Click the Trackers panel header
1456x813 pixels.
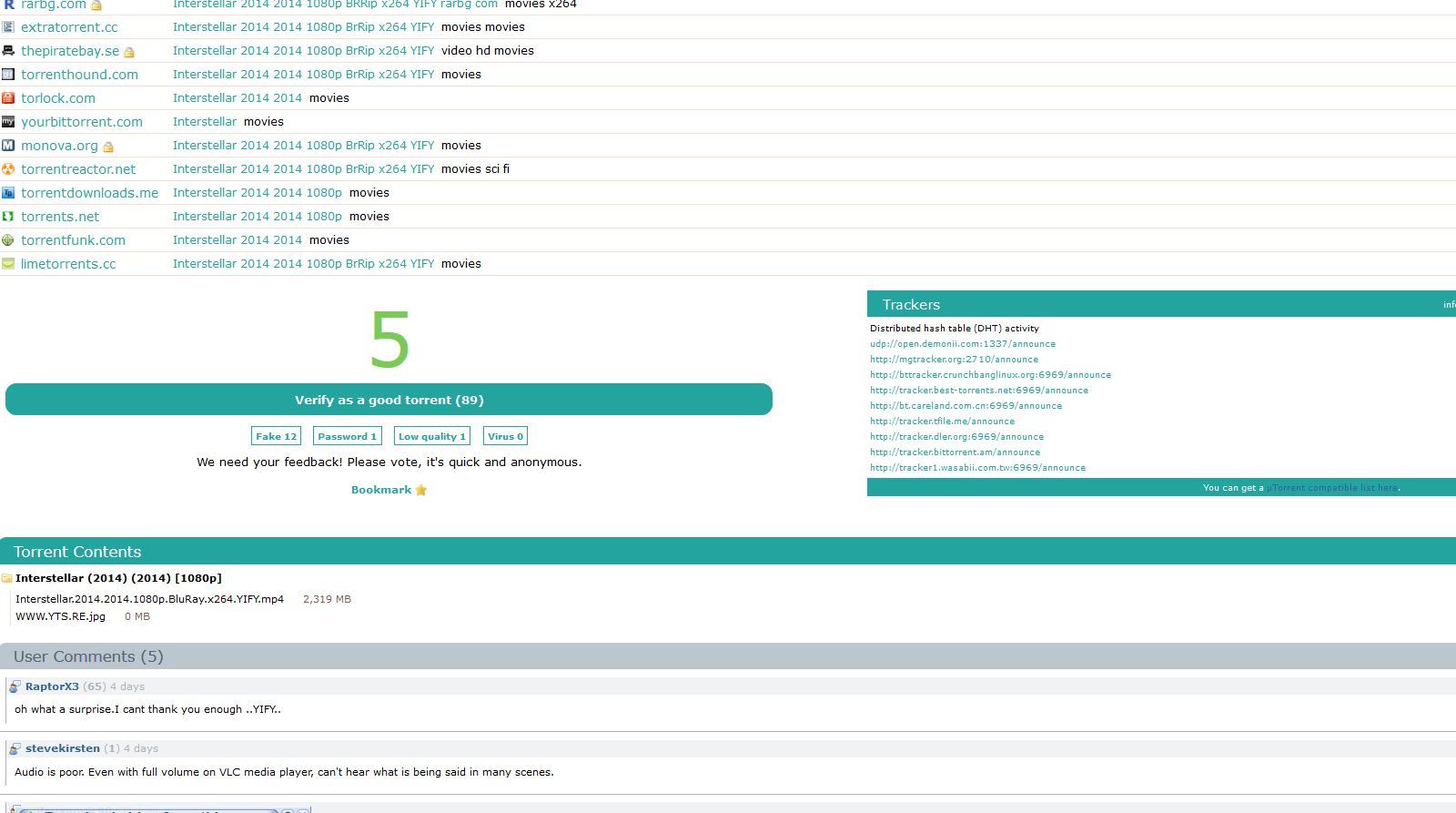pos(911,305)
